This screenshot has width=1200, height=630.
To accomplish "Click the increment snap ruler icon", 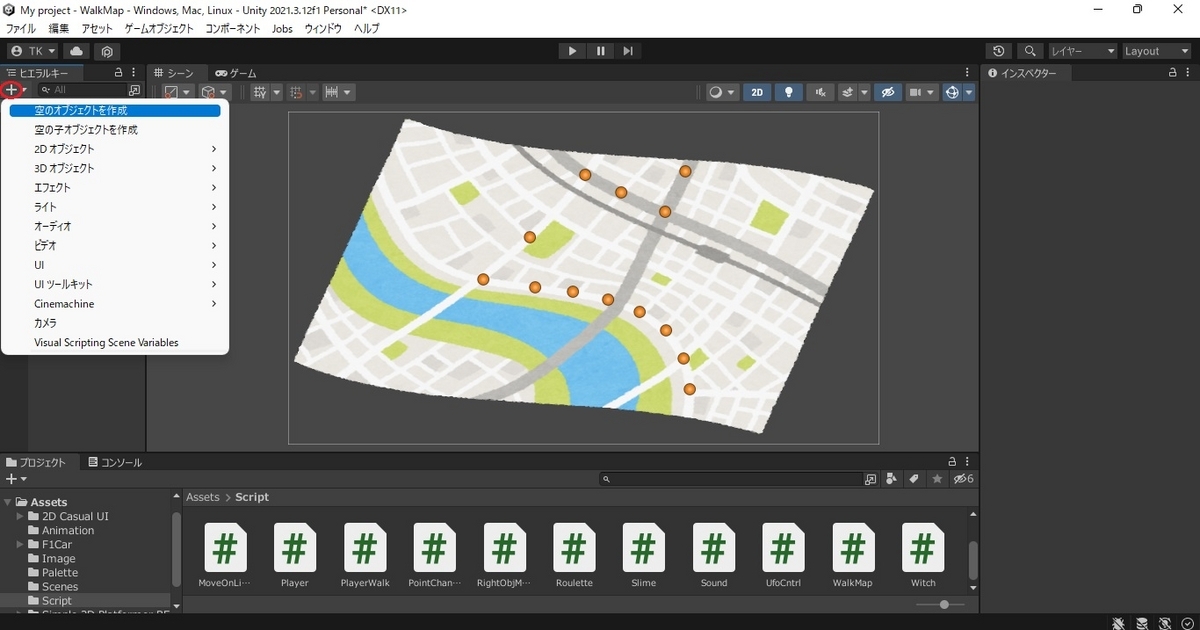I will 332,92.
